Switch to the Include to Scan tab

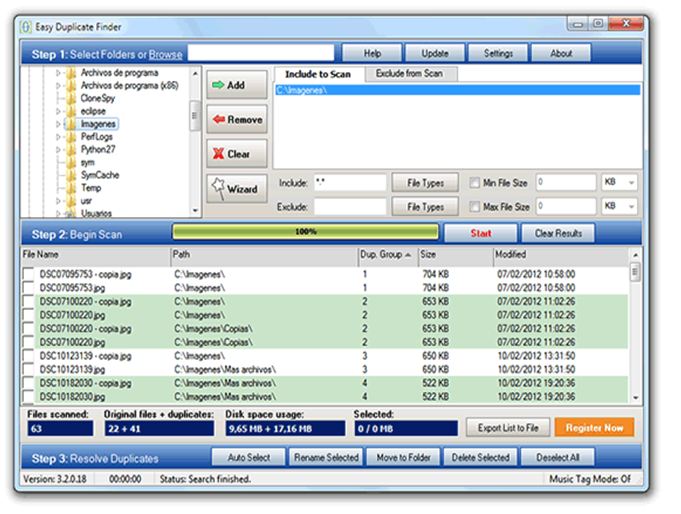(318, 74)
